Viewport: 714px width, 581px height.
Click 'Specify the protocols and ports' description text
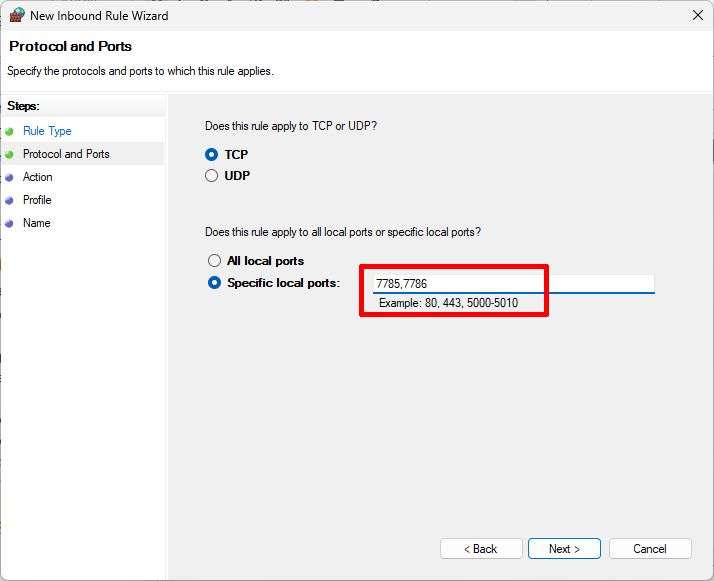coord(140,71)
